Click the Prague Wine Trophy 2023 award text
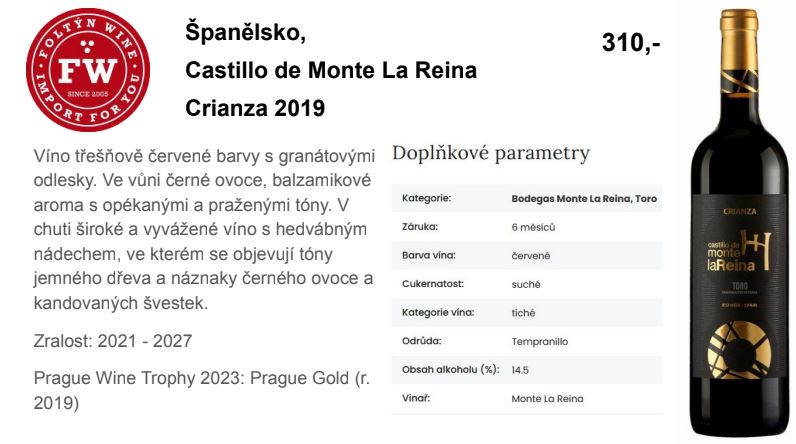 (x=202, y=390)
